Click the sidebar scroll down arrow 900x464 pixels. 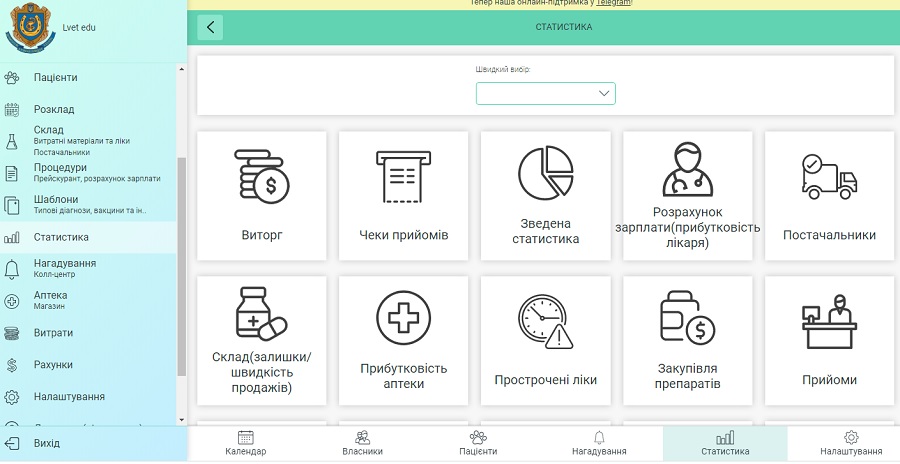(x=182, y=420)
